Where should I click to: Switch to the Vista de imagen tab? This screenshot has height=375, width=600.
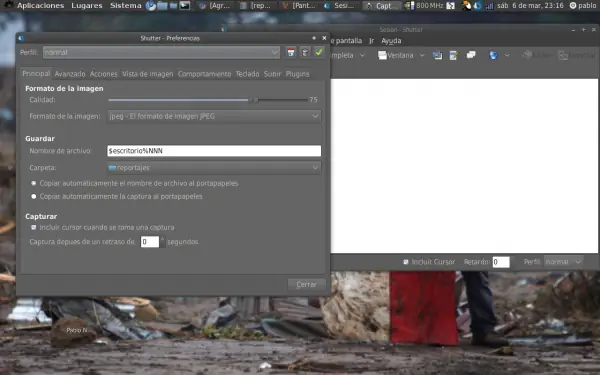pos(148,74)
